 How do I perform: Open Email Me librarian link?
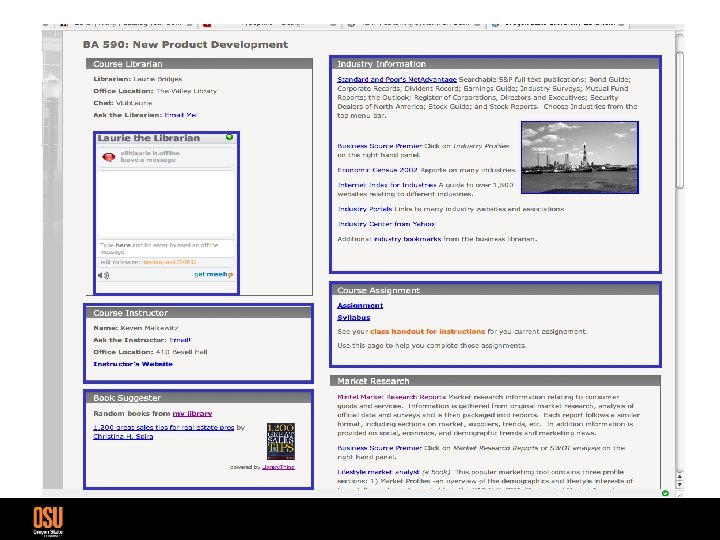[x=181, y=115]
